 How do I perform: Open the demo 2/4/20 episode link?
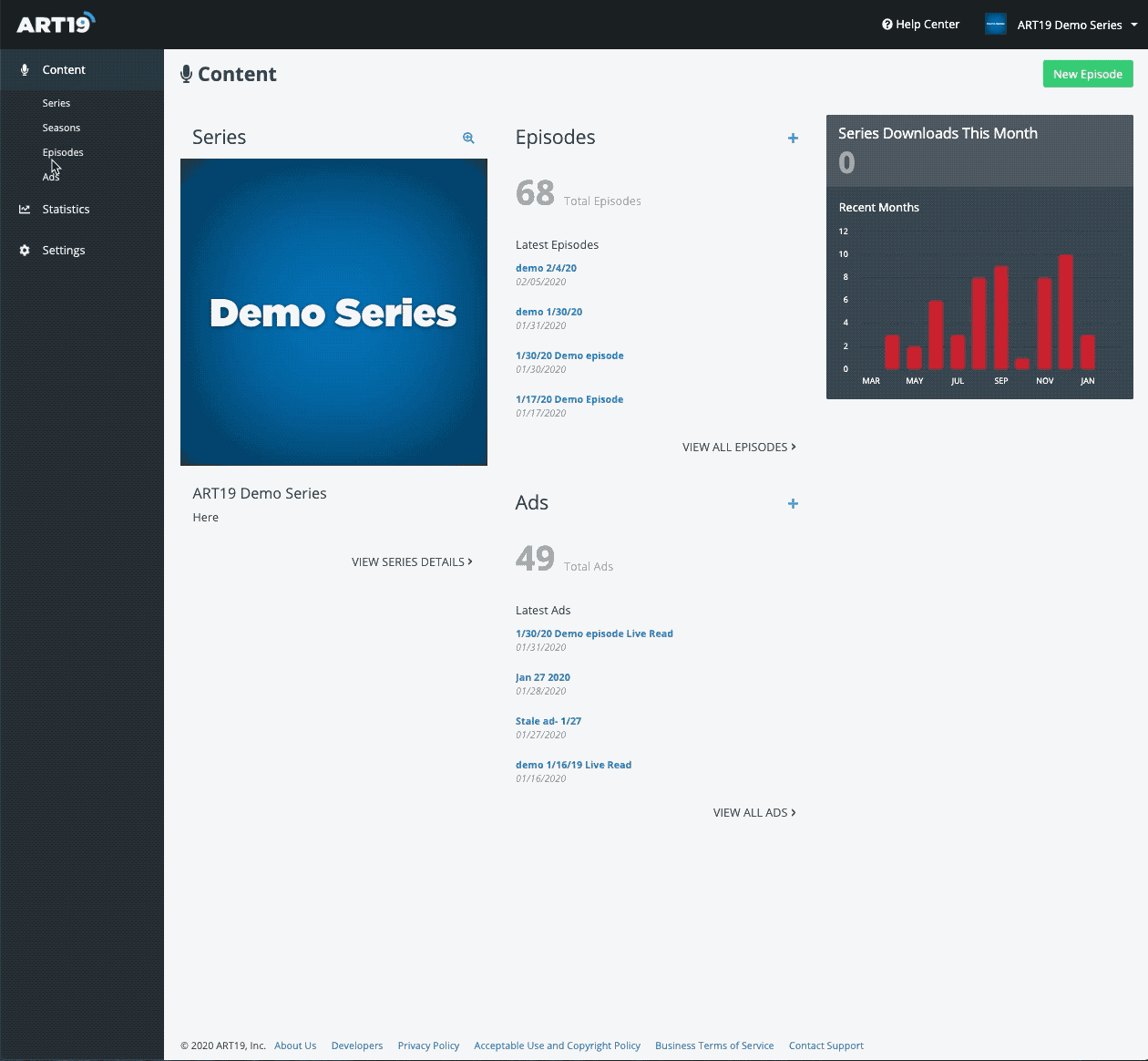coord(546,269)
